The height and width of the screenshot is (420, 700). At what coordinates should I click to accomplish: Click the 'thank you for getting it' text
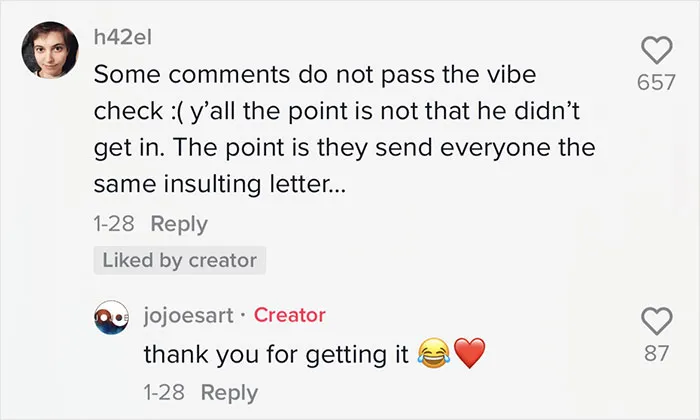point(276,355)
